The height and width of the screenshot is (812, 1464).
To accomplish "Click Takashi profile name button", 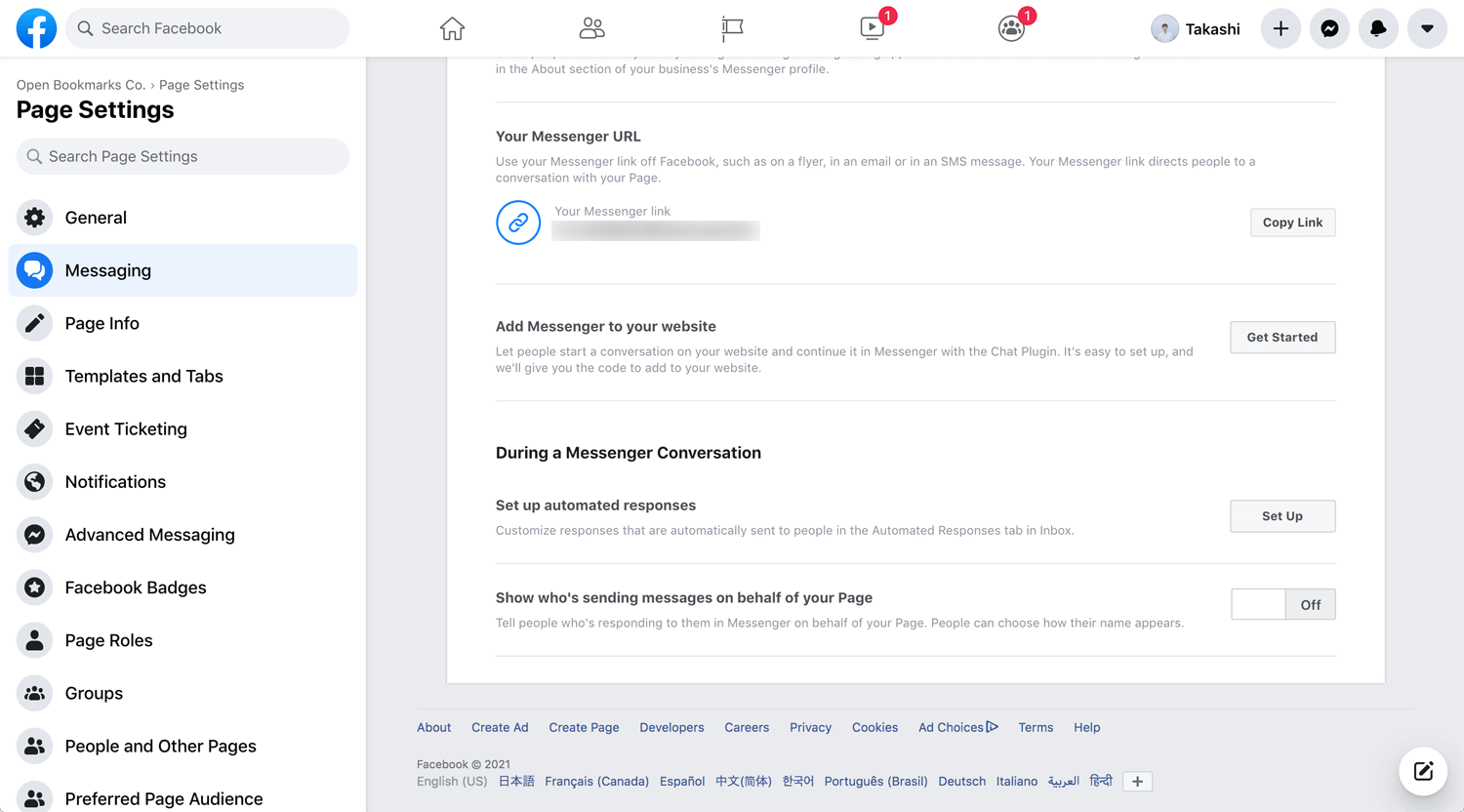I will click(x=1196, y=28).
